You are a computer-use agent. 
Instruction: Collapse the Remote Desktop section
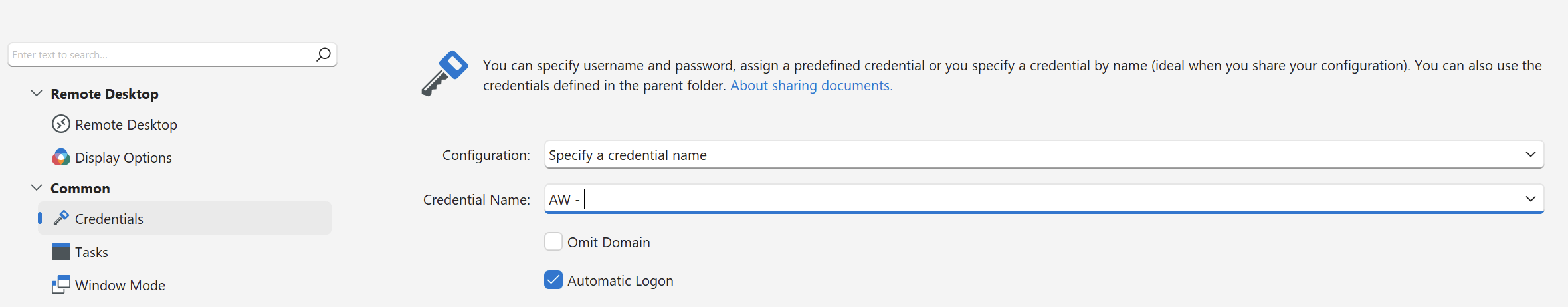coord(37,94)
